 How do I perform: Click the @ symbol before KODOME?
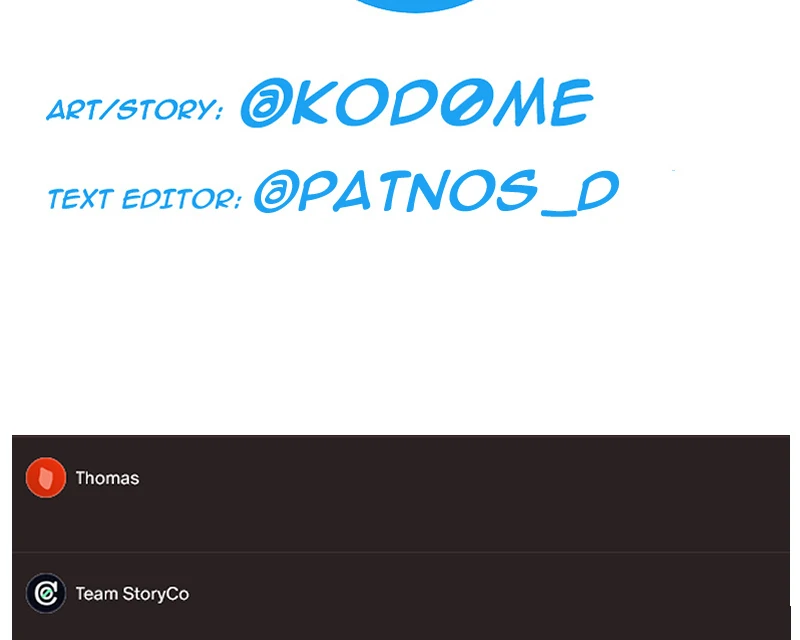point(263,103)
